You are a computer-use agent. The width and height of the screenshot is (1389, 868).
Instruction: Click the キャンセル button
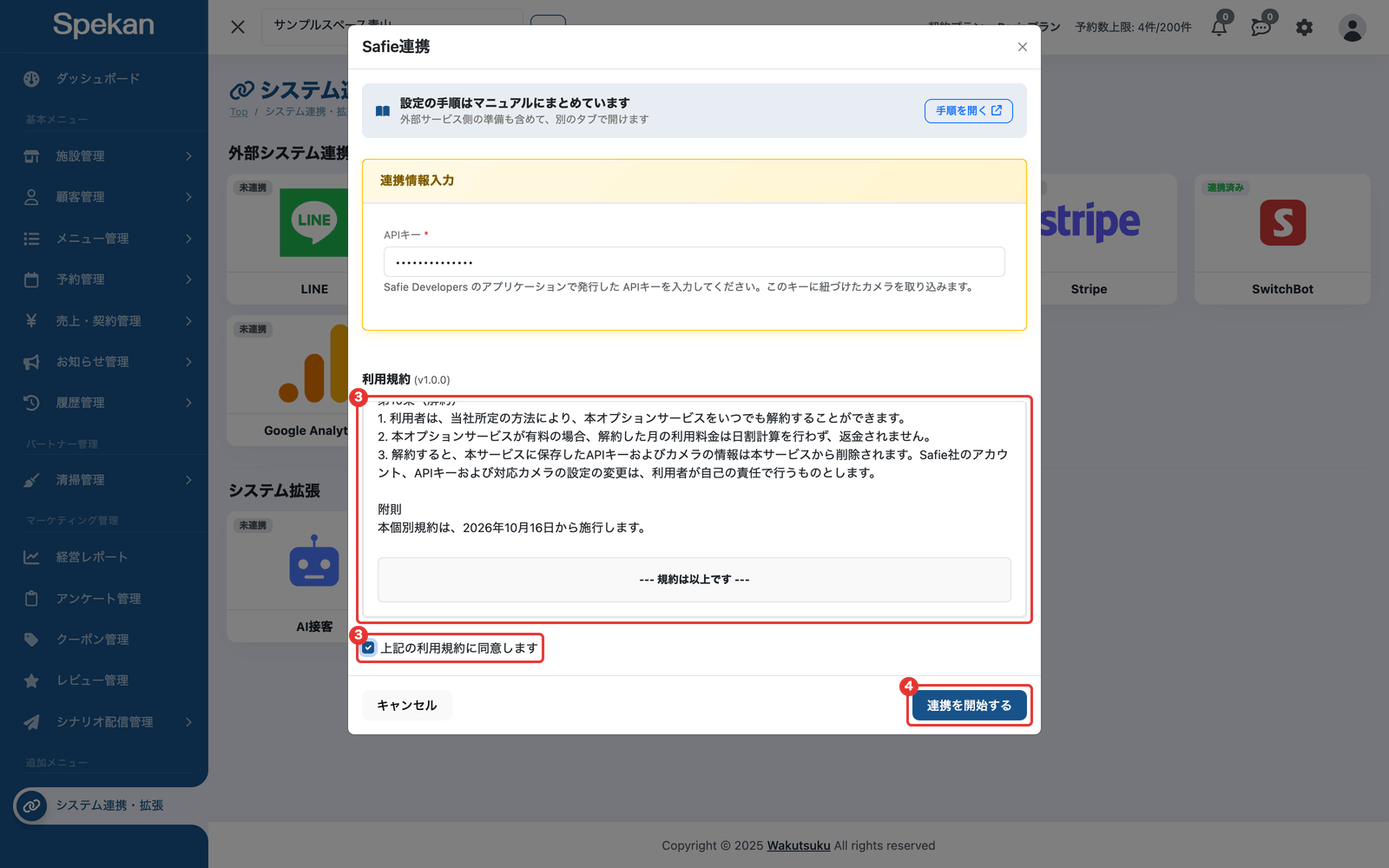(x=407, y=706)
